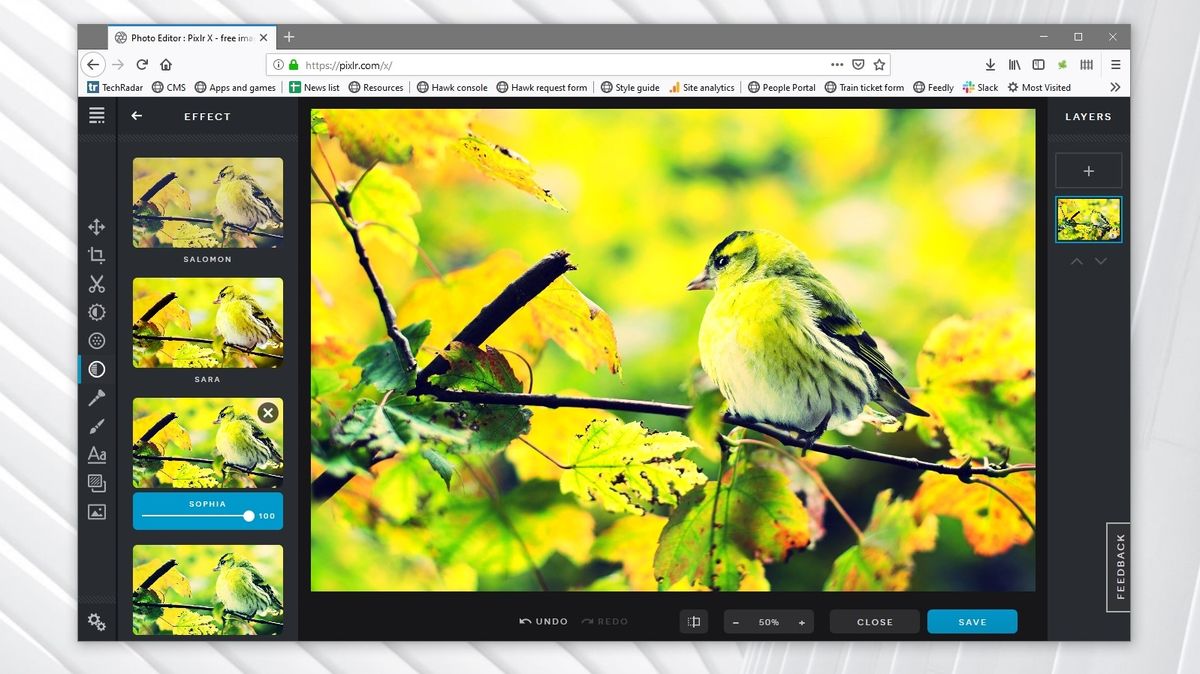
Task: Select the Arrange move tool
Action: click(x=96, y=227)
